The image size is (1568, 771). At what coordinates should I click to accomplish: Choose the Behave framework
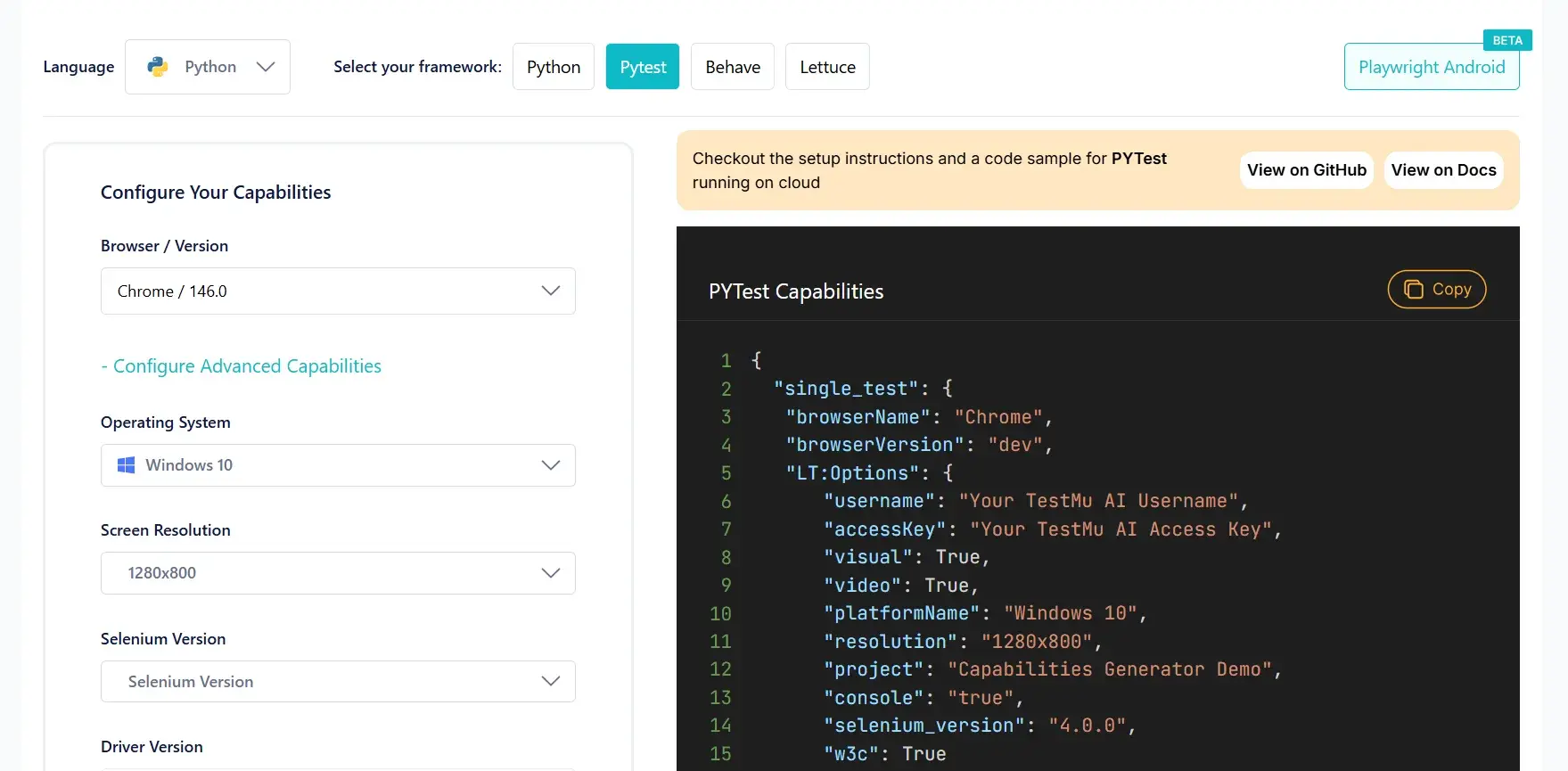(x=733, y=67)
